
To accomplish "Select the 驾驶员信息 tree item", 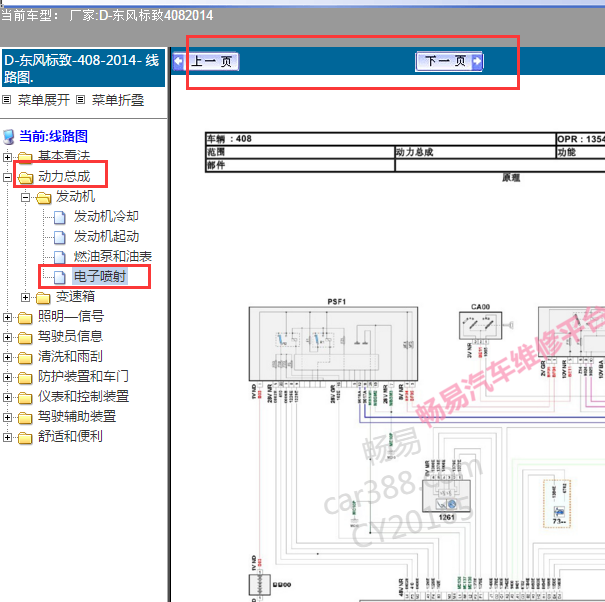I will (70, 337).
